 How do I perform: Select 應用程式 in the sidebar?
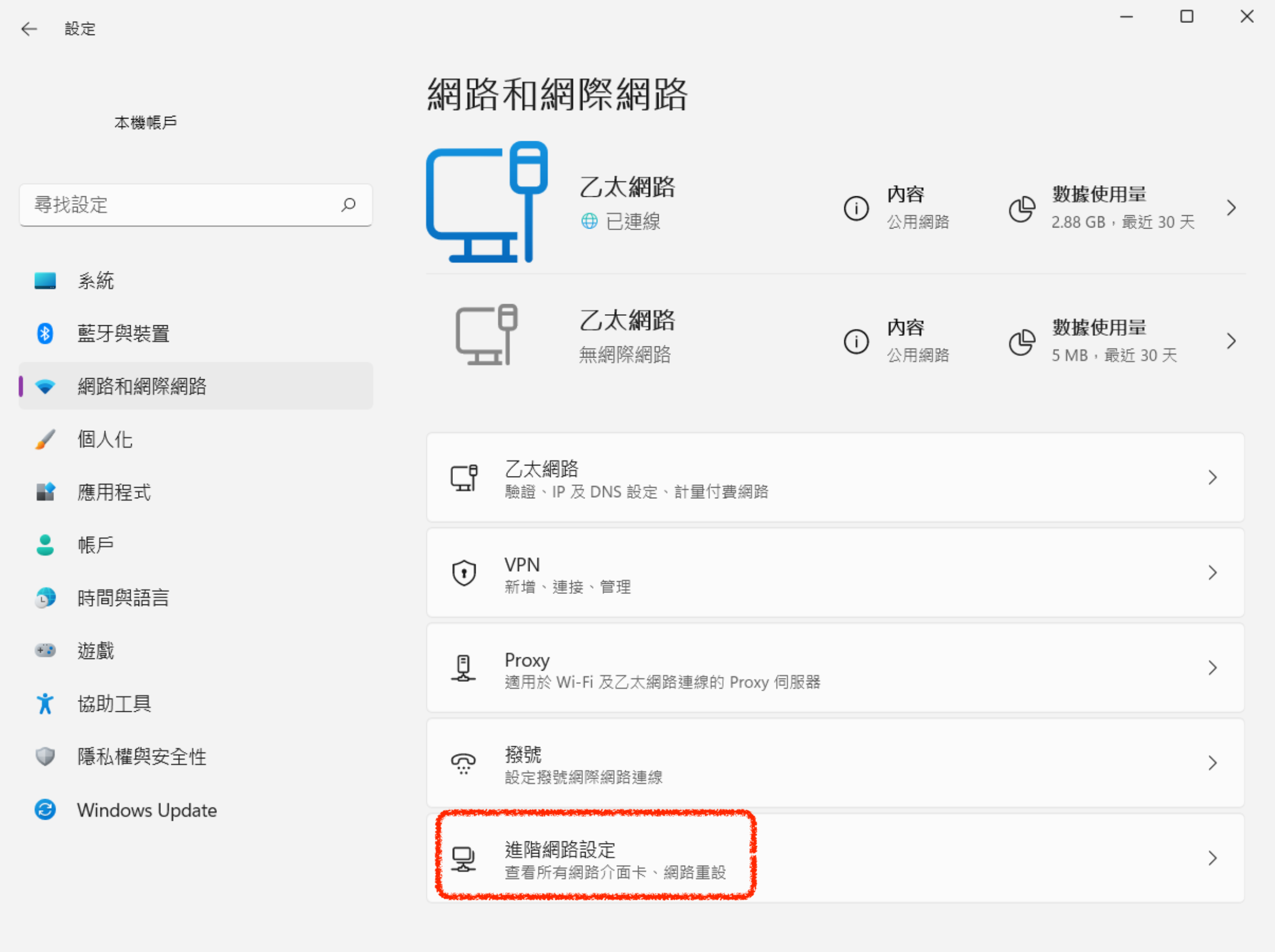(x=114, y=492)
